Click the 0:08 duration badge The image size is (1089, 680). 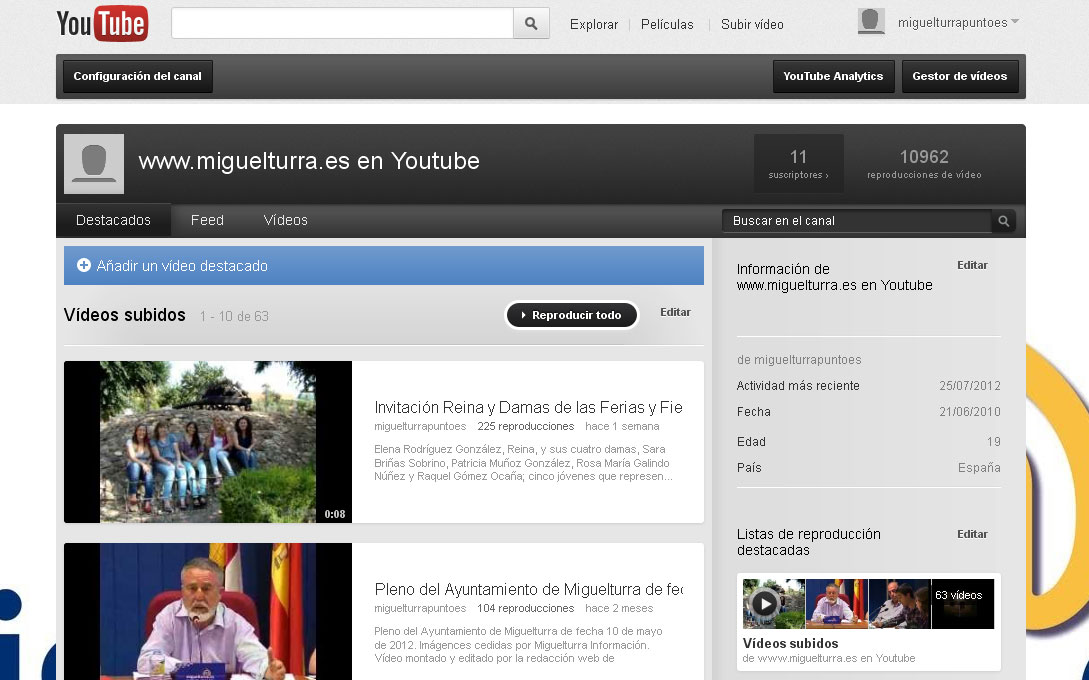tap(335, 515)
